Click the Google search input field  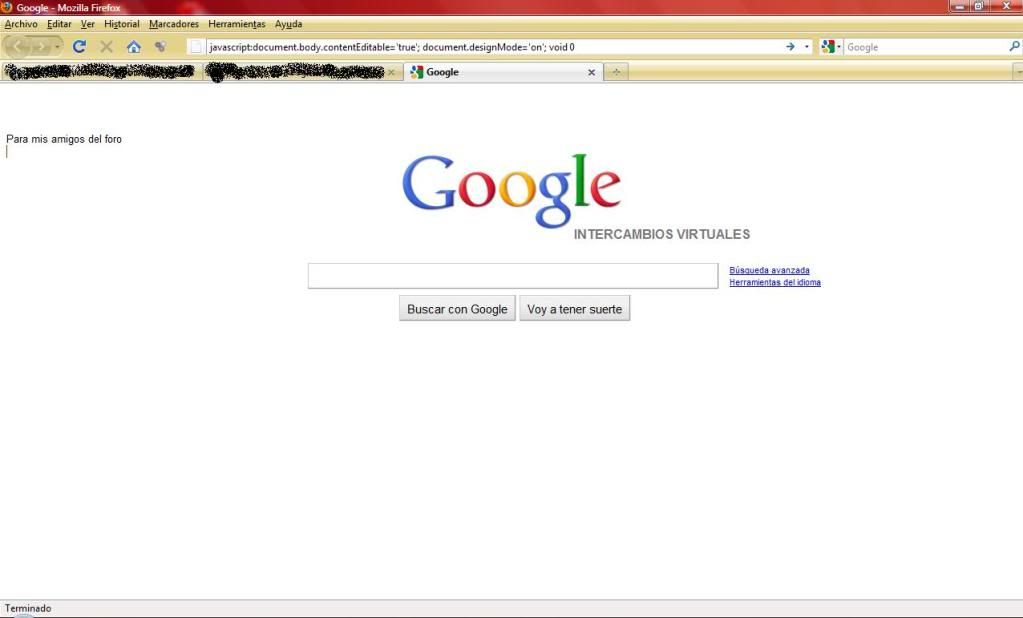pos(513,275)
